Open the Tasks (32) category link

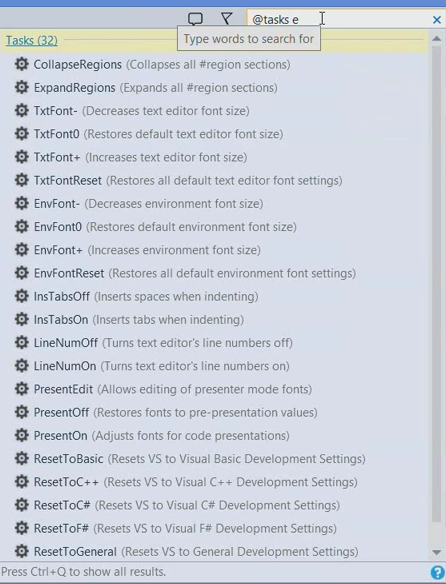click(32, 40)
